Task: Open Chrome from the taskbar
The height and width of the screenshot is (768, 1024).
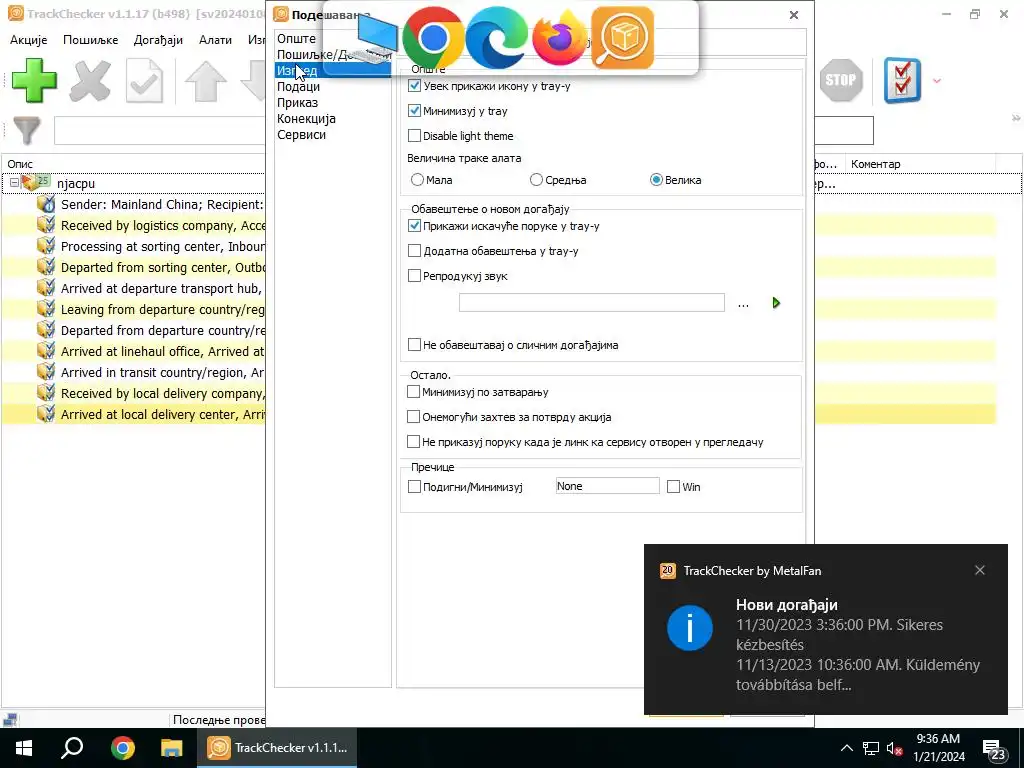Action: point(122,748)
